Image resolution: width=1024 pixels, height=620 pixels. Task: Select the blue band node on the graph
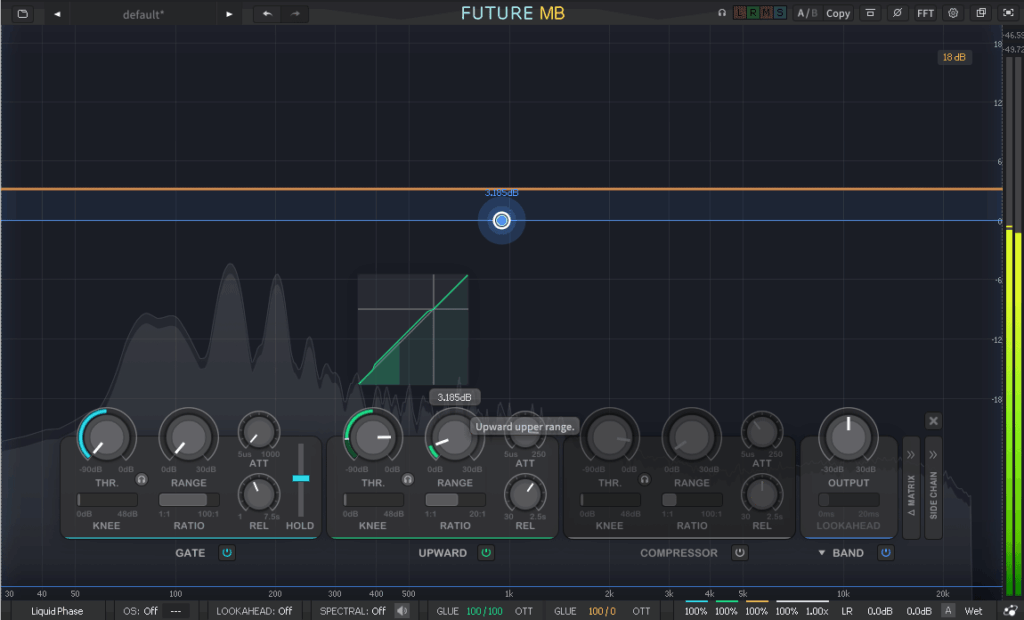click(x=502, y=220)
